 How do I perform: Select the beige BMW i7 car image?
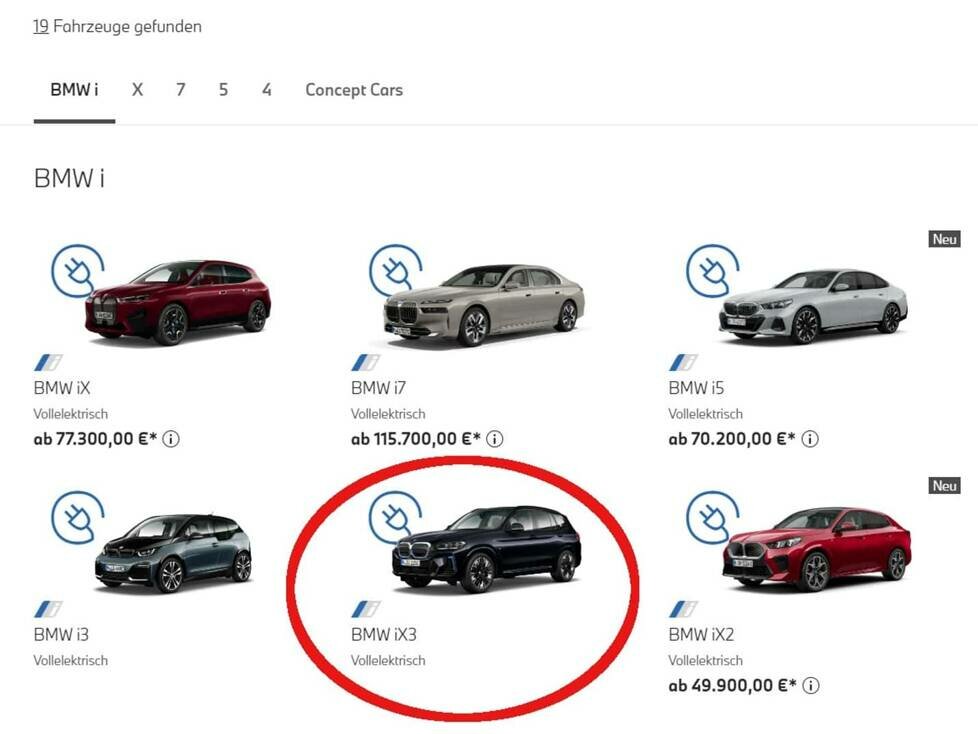[x=485, y=305]
